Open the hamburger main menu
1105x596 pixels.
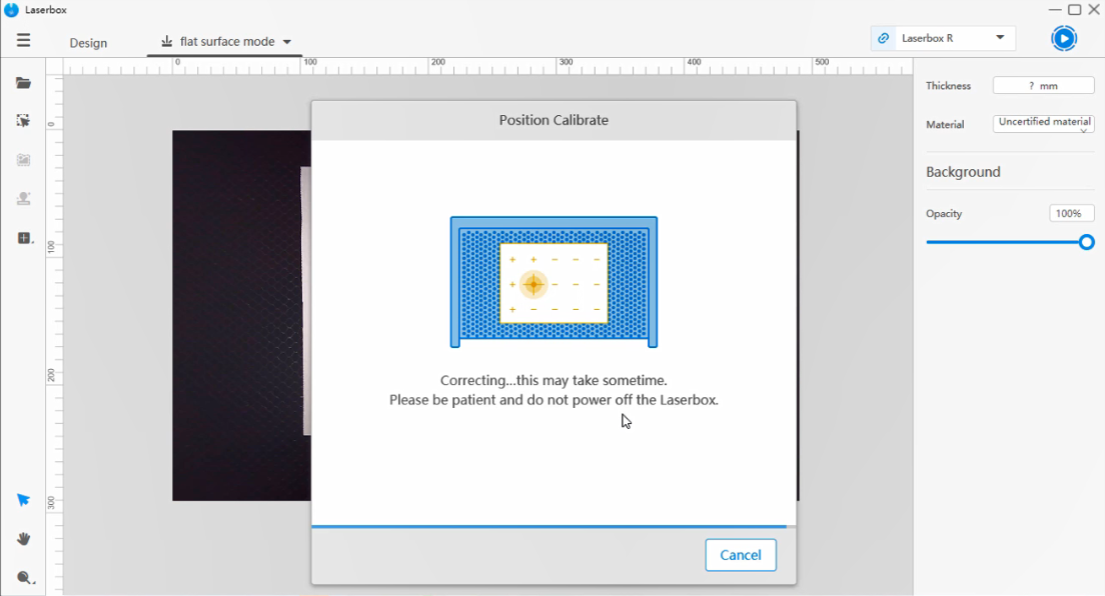(x=23, y=40)
